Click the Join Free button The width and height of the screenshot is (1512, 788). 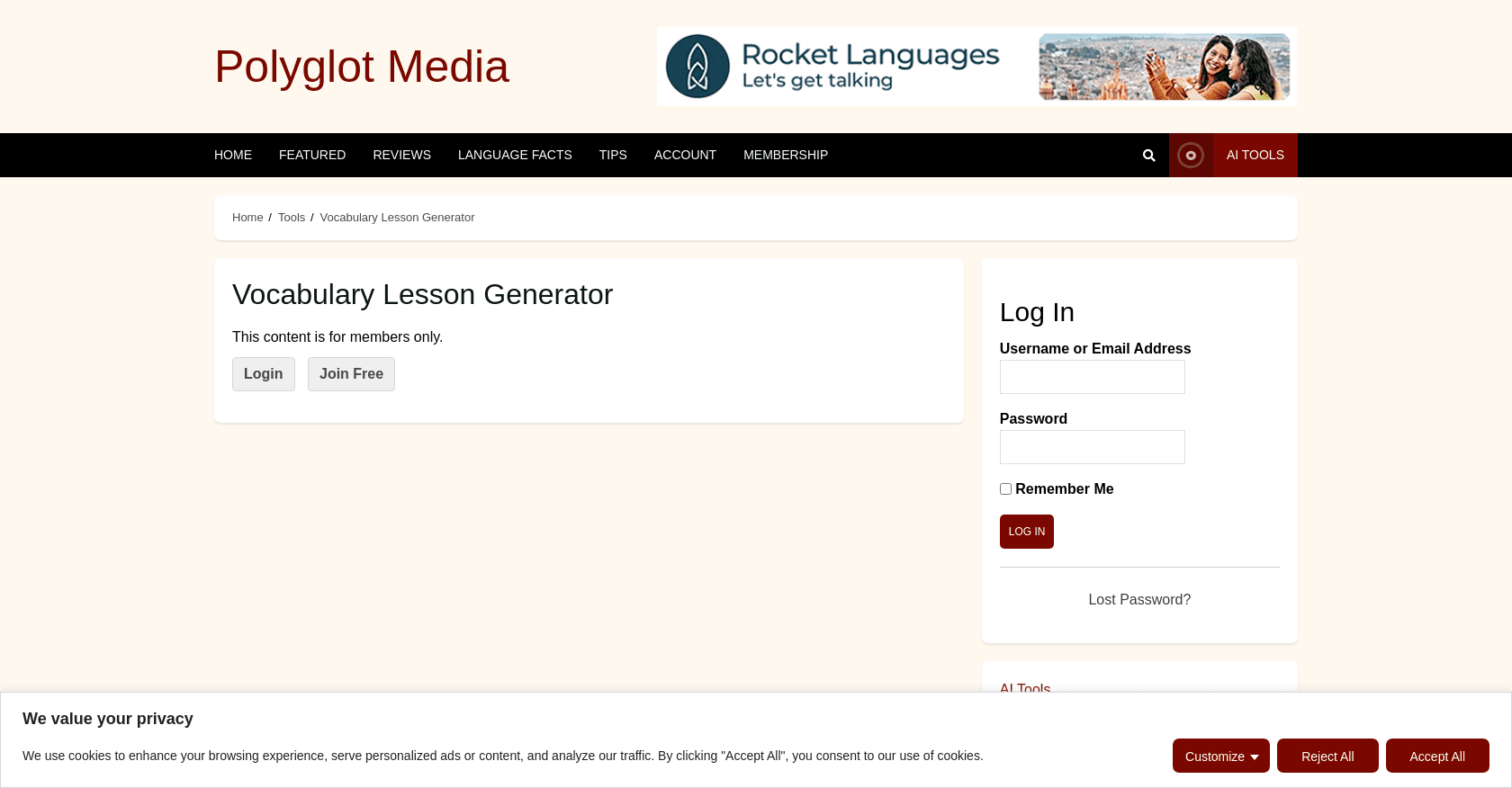[351, 374]
